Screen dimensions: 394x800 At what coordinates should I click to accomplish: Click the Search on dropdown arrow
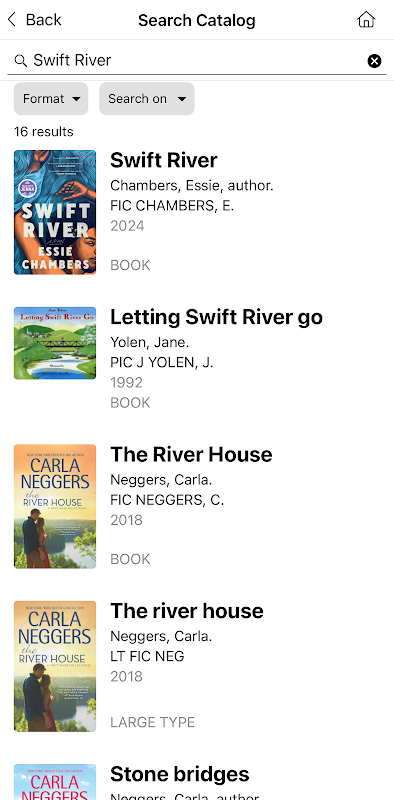coord(182,99)
